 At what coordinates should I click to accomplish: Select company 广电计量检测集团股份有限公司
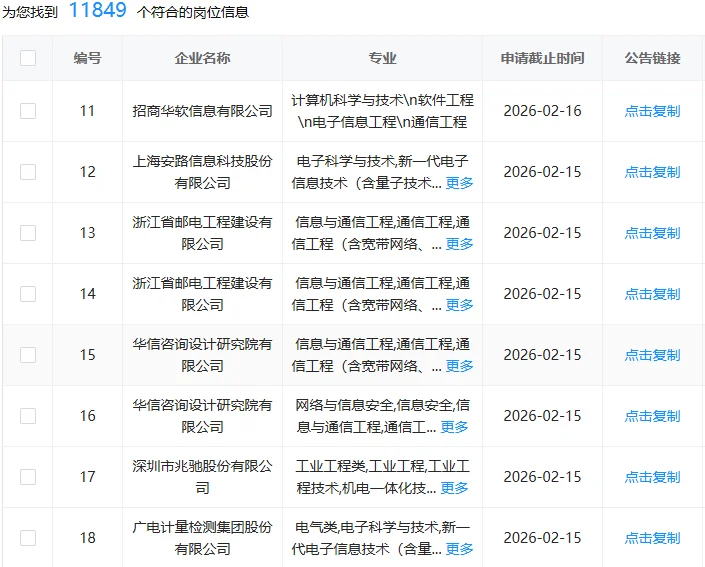pos(202,538)
